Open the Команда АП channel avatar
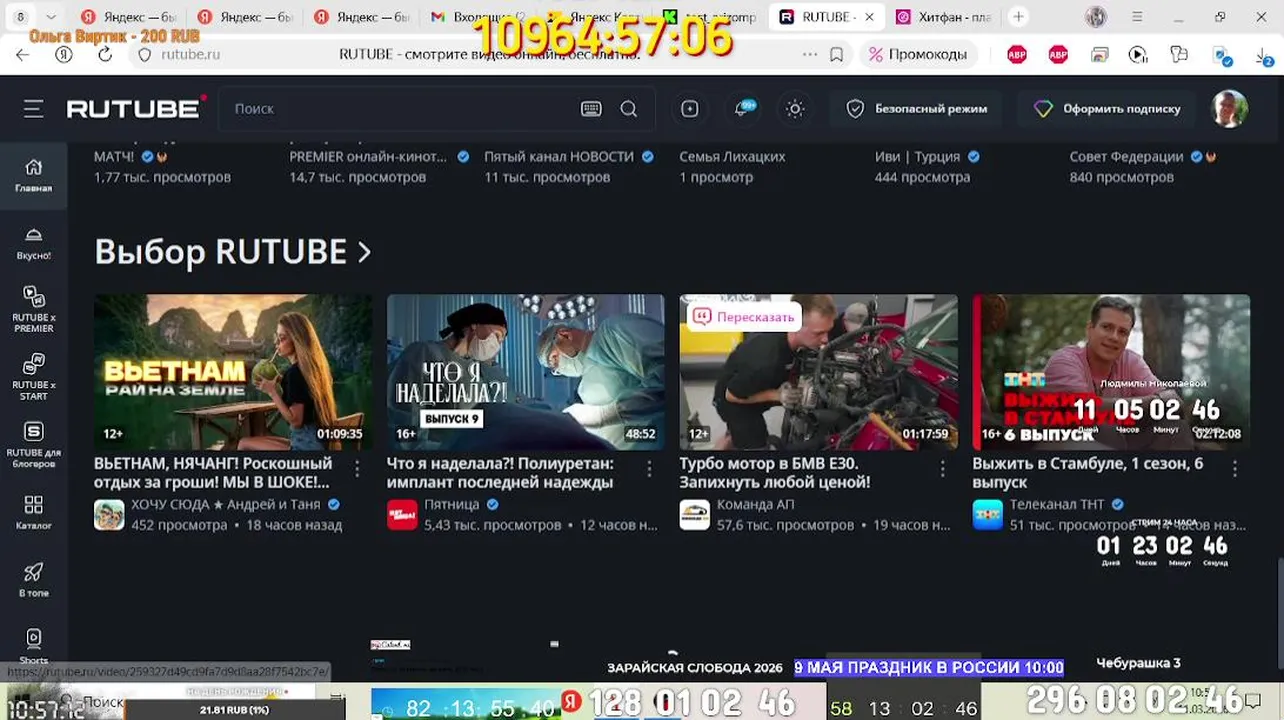The width and height of the screenshot is (1284, 720). coord(695,515)
